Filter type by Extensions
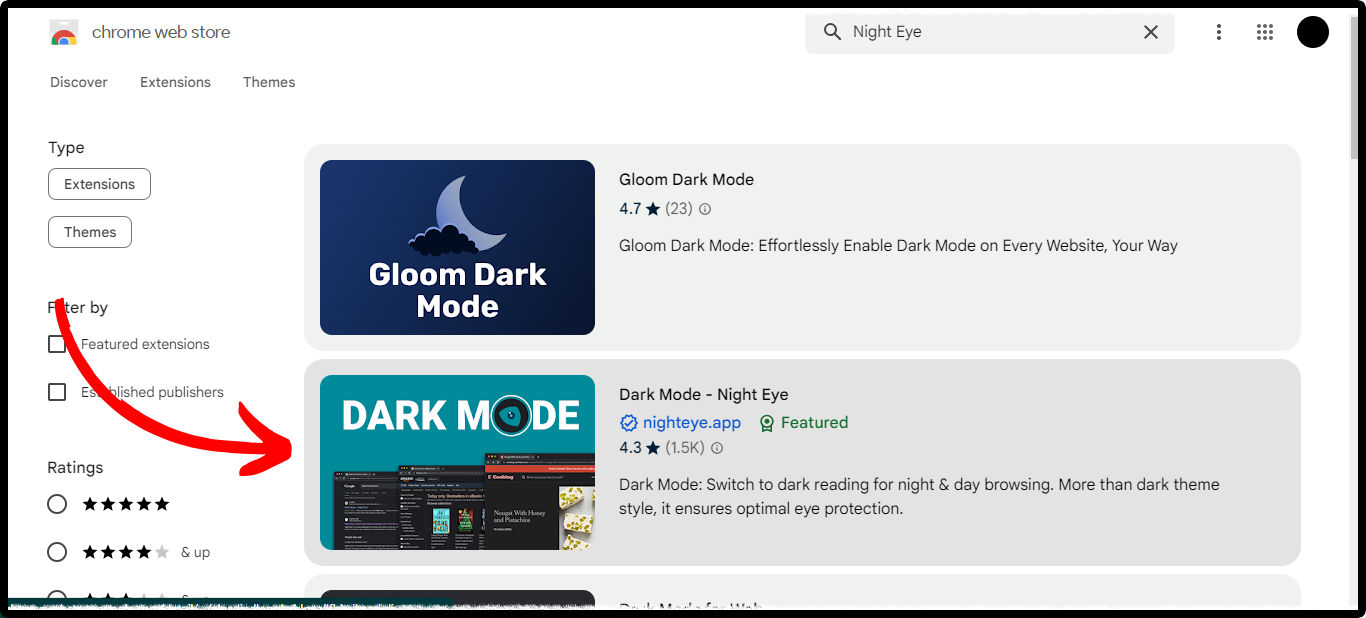 (x=99, y=184)
